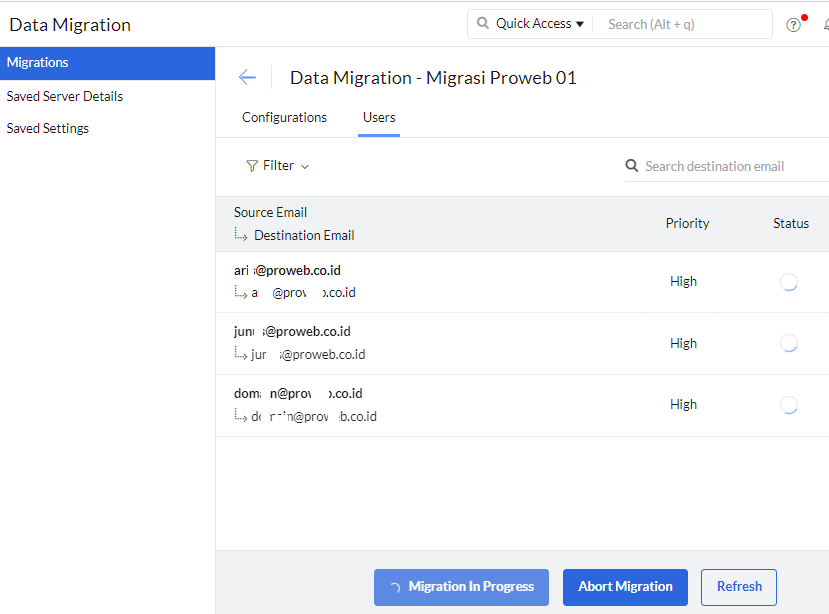
Task: Click the Status column header
Action: [x=791, y=224]
